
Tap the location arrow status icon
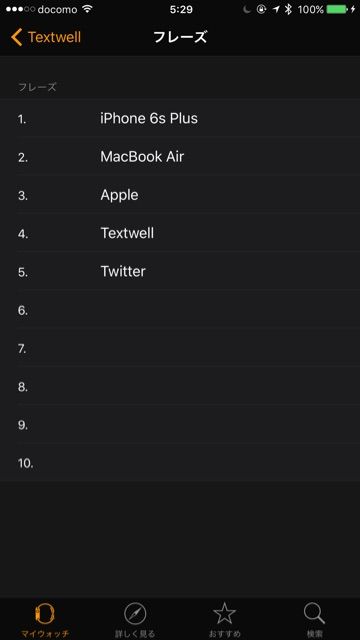pyautogui.click(x=276, y=9)
